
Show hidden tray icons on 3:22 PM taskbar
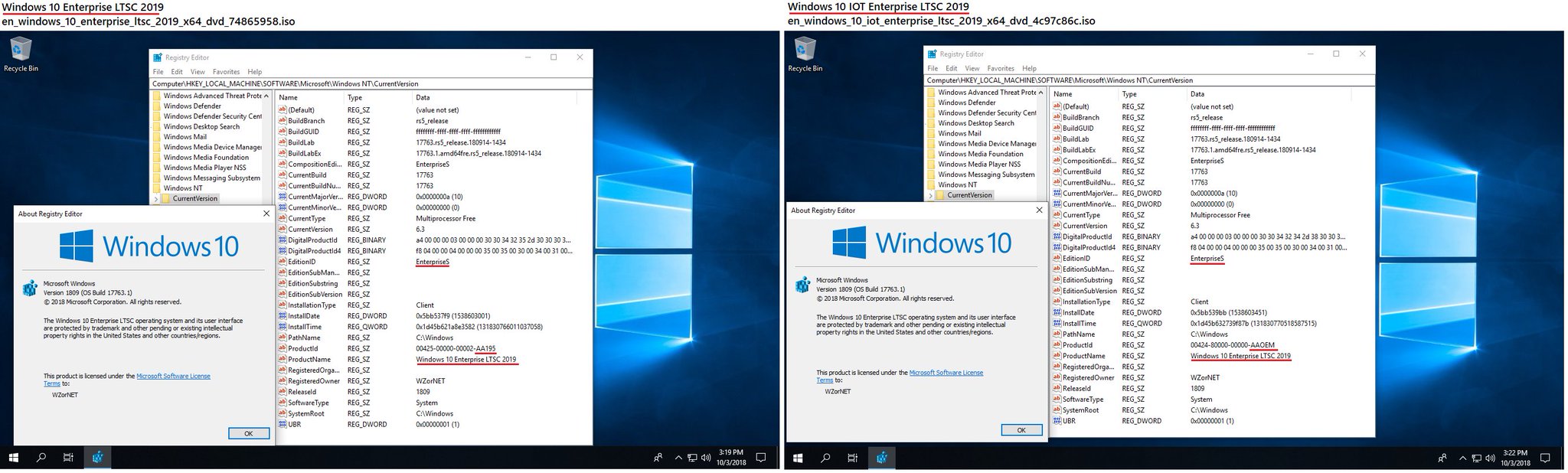click(x=1462, y=458)
